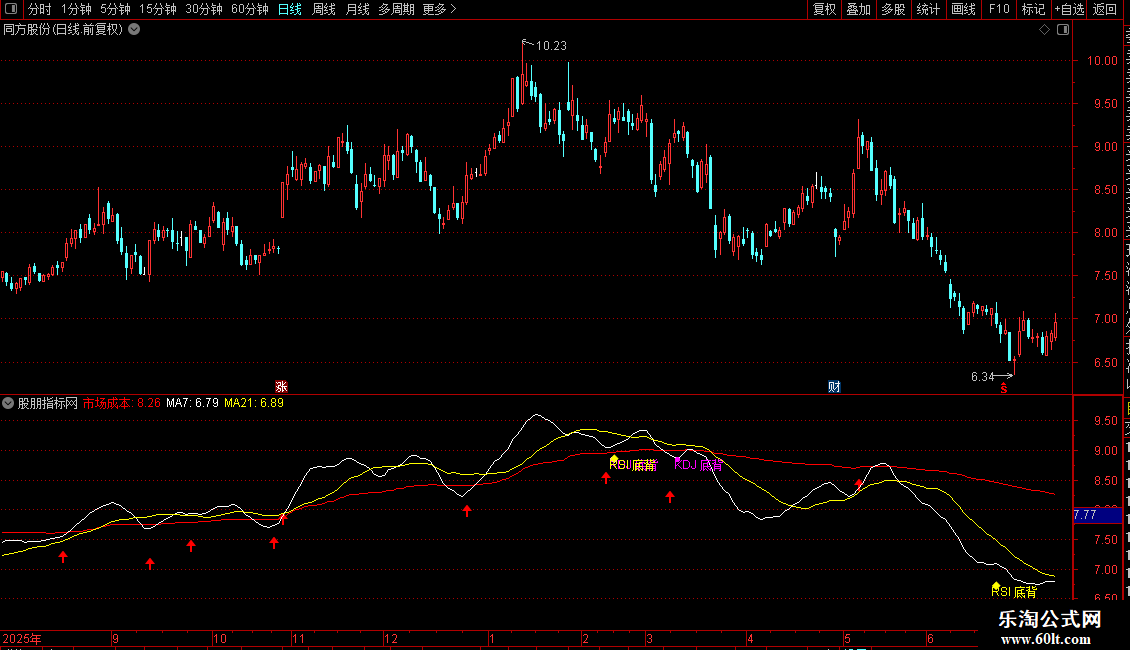Click the 股朋指标网 indicator name

coord(48,404)
